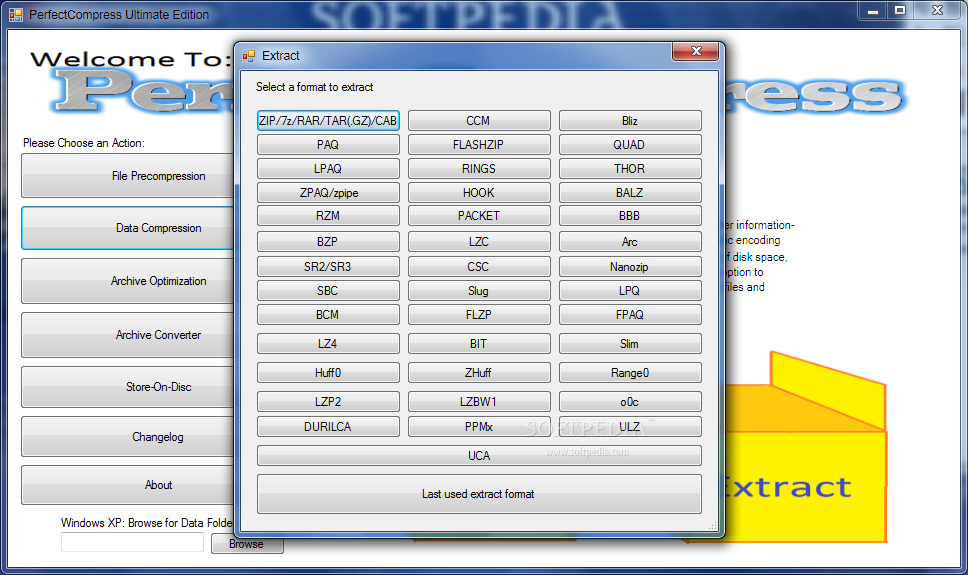Select the Range0 format
This screenshot has width=968, height=575.
[x=630, y=372]
